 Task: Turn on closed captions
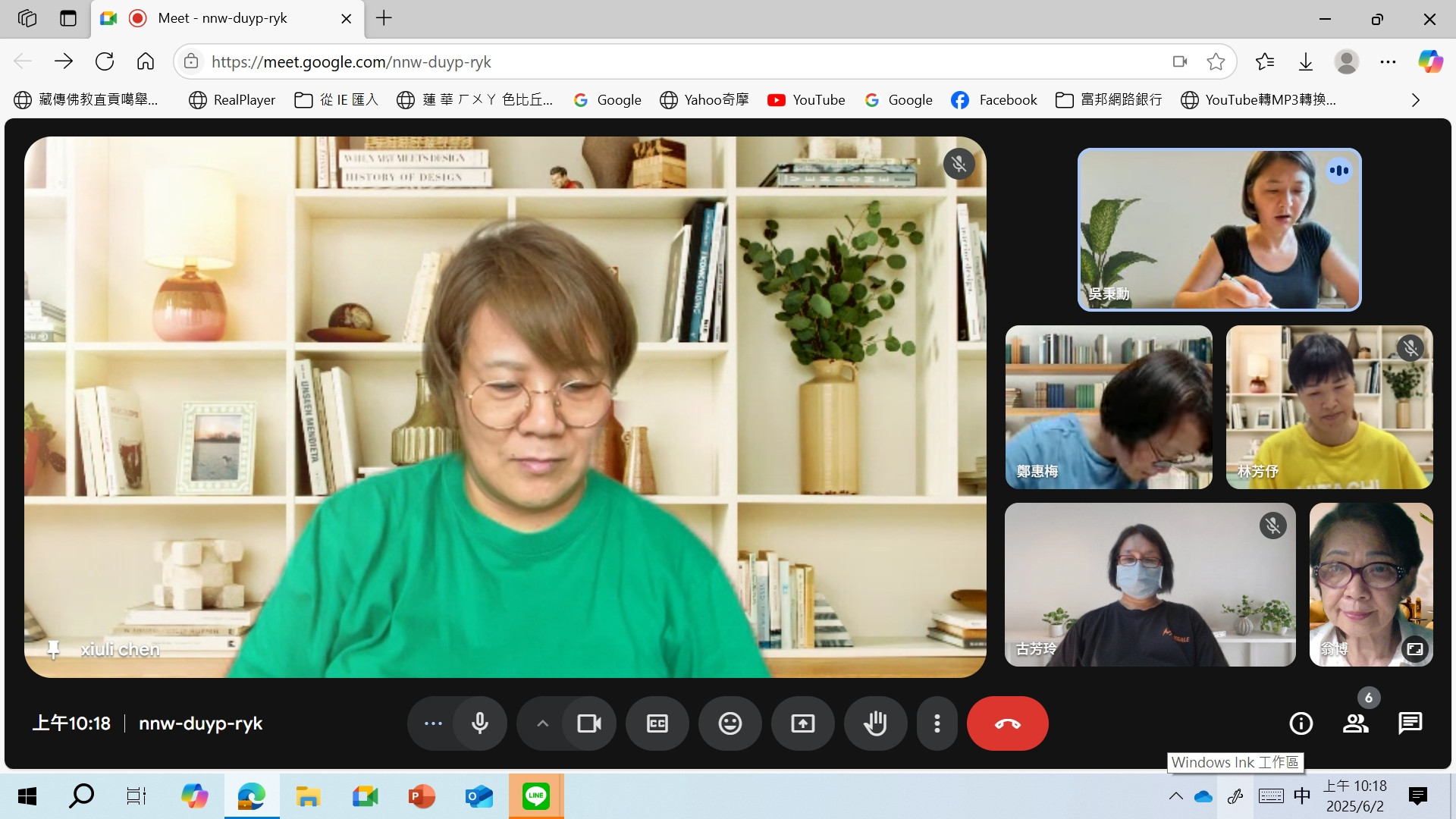(x=657, y=723)
